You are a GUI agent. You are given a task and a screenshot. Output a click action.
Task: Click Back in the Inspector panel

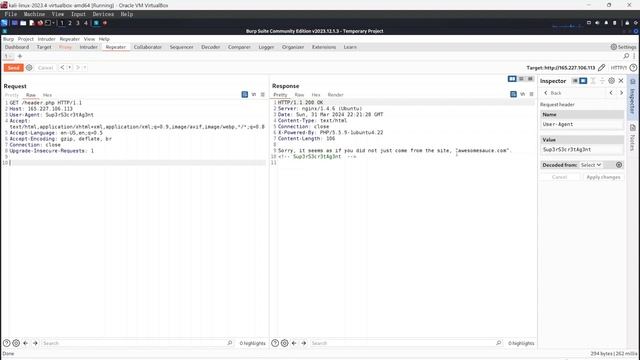(553, 93)
